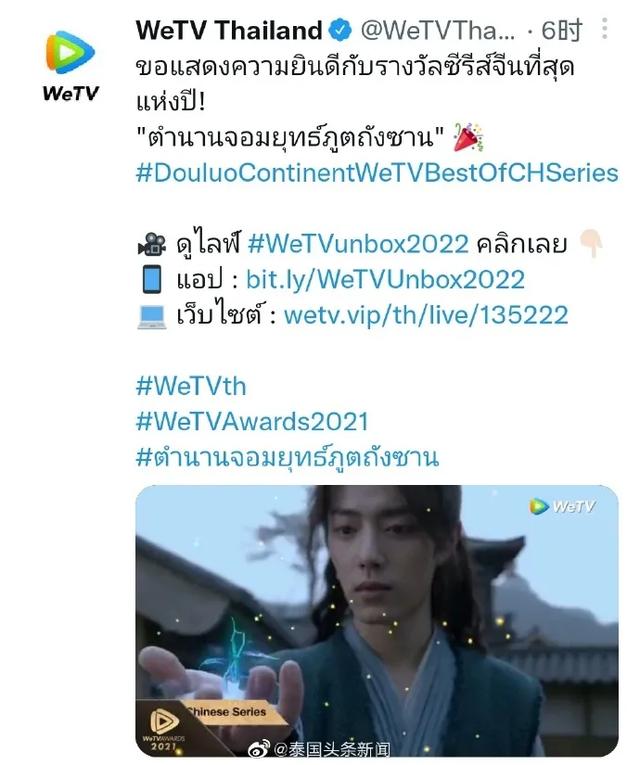640x765 pixels.
Task: Open the tweet's three-dot more menu
Action: point(605,28)
